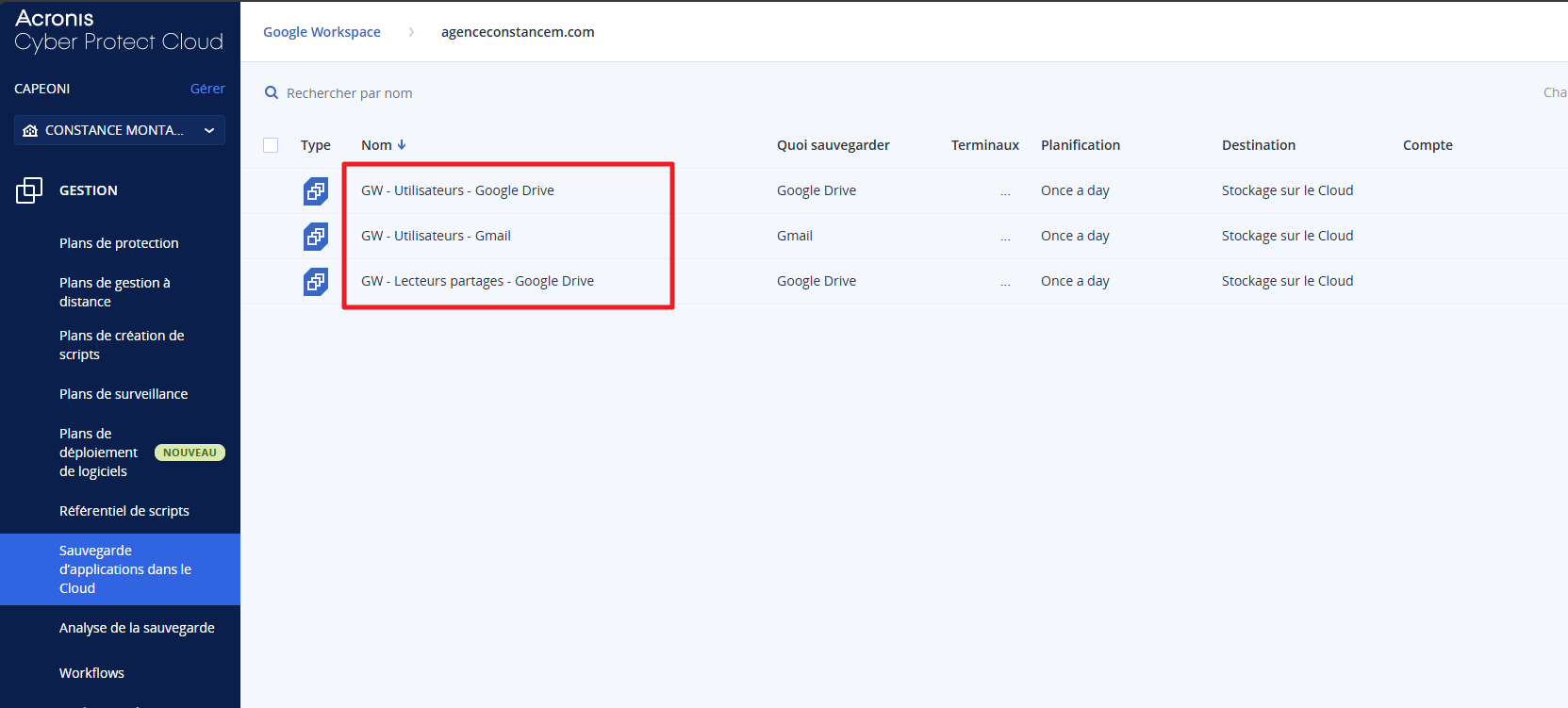Click Google Drive cell in Lecteurs partages row
The width and height of the screenshot is (1568, 708).
[x=817, y=281]
